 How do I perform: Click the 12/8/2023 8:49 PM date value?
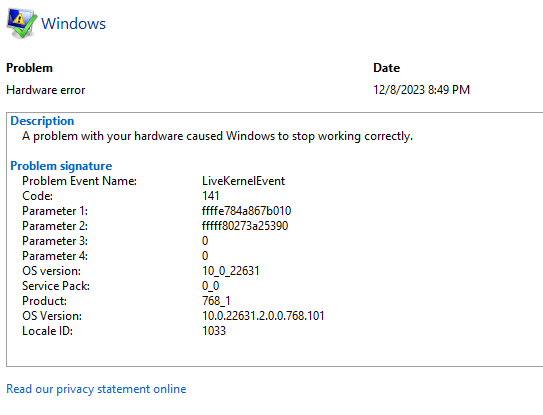[421, 90]
